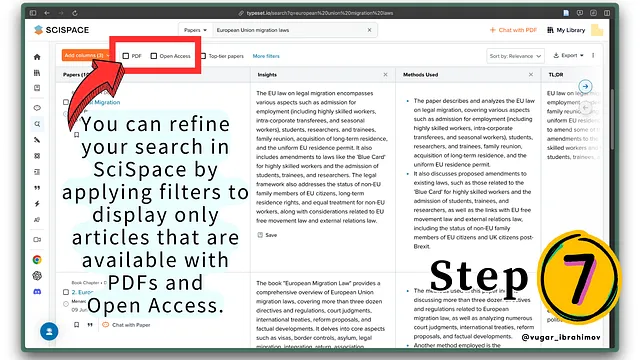Open the yellow profile square at top right
Image resolution: width=640 pixels, height=360 pixels.
[x=597, y=30]
